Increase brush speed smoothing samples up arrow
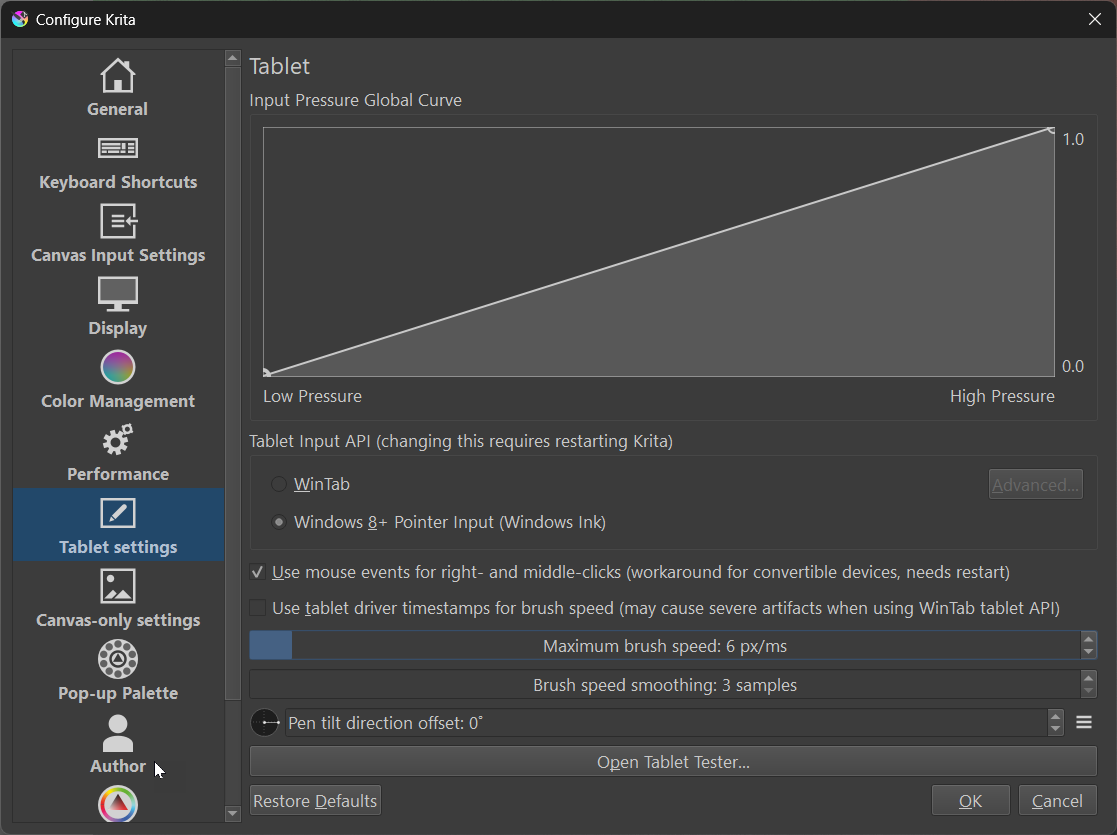The width and height of the screenshot is (1117, 835). click(x=1088, y=678)
